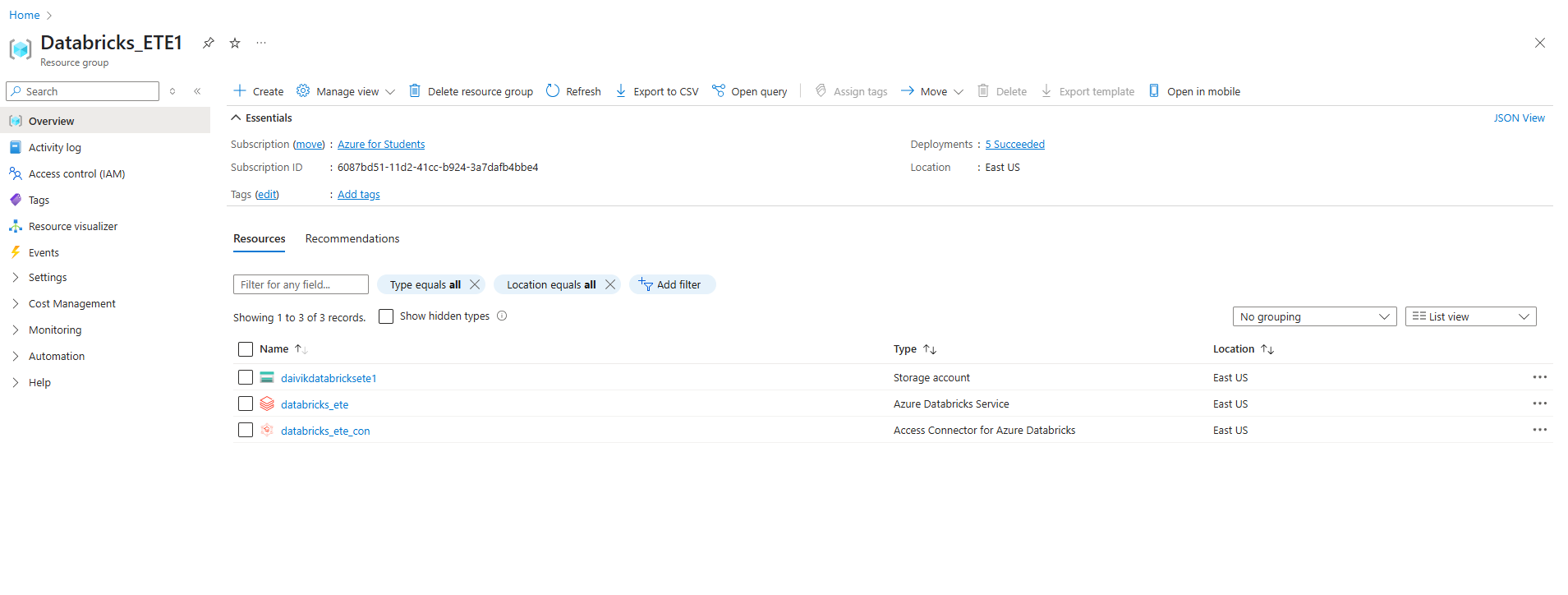Image resolution: width=1568 pixels, height=595 pixels.
Task: Open daivikdatabricksete1 storage account
Action: pyautogui.click(x=329, y=378)
